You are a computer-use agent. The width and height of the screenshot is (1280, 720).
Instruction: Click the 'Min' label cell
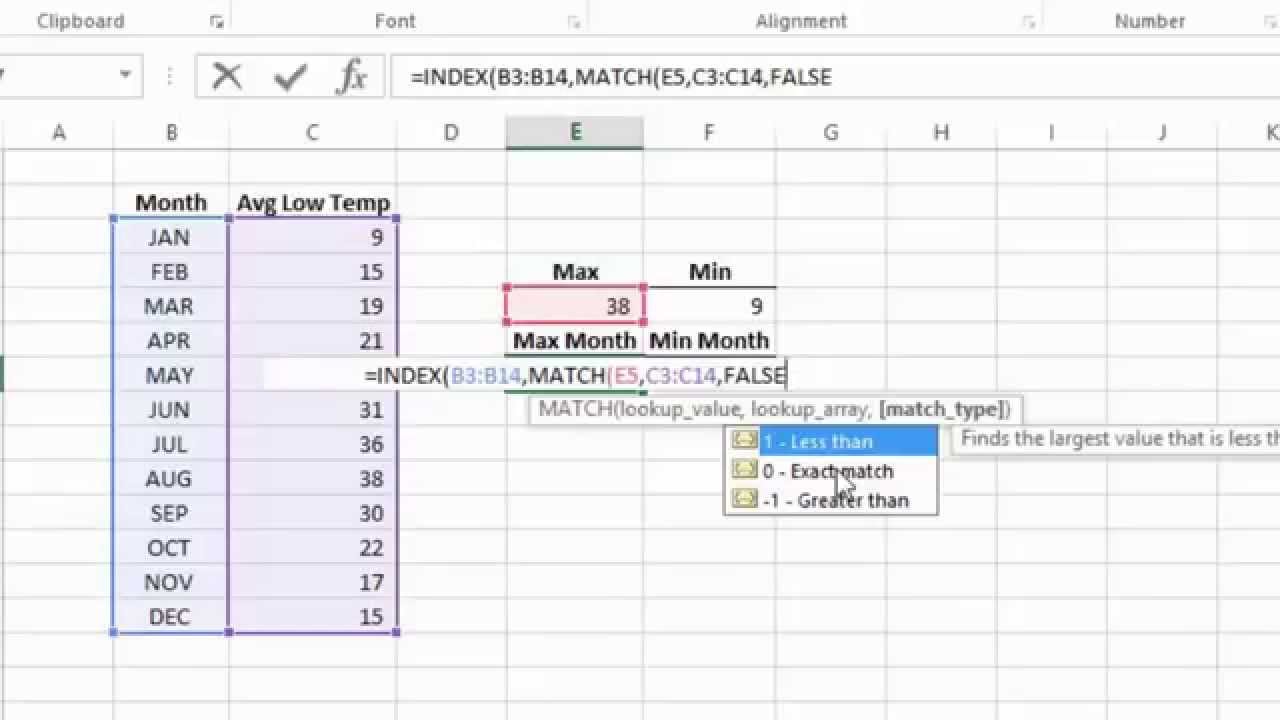[x=709, y=272]
